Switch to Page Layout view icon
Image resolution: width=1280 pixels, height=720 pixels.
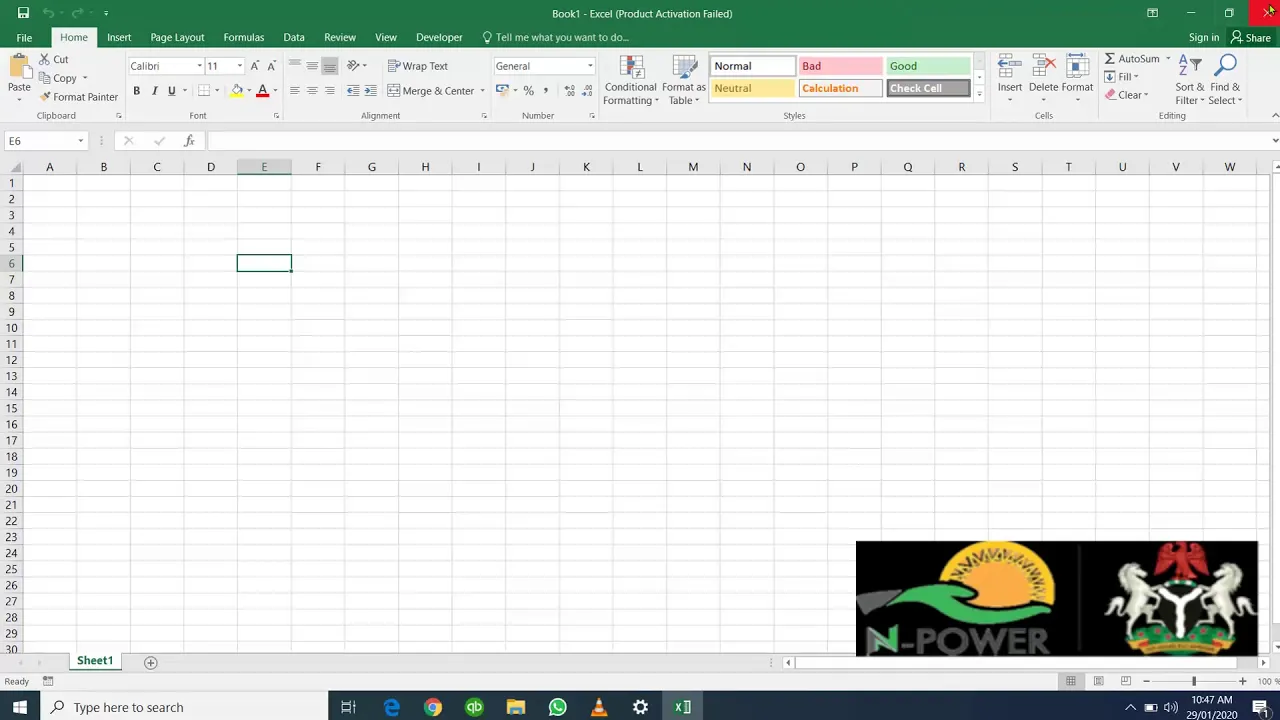(1098, 681)
